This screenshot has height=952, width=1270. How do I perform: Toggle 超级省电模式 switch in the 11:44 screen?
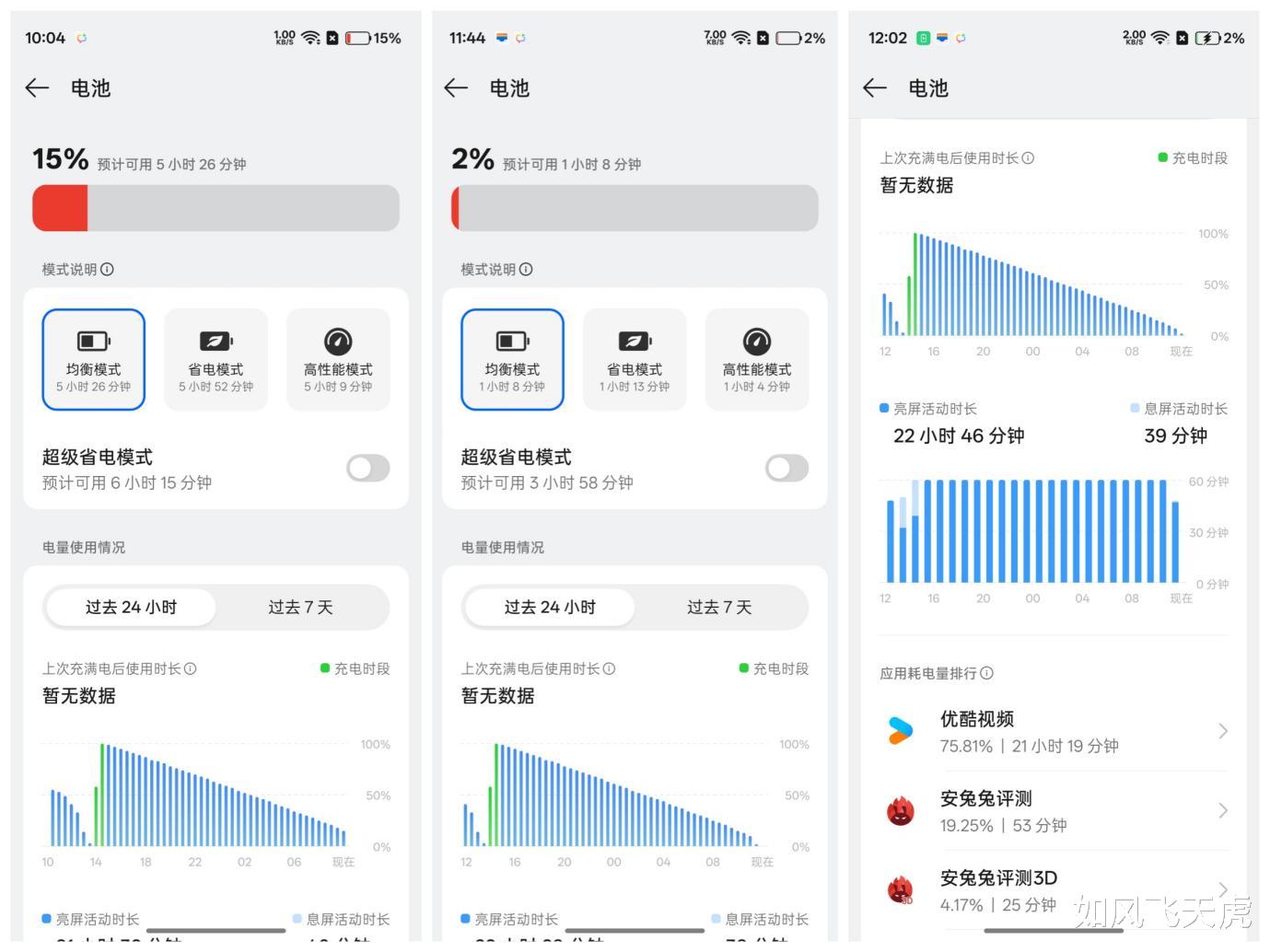click(787, 468)
